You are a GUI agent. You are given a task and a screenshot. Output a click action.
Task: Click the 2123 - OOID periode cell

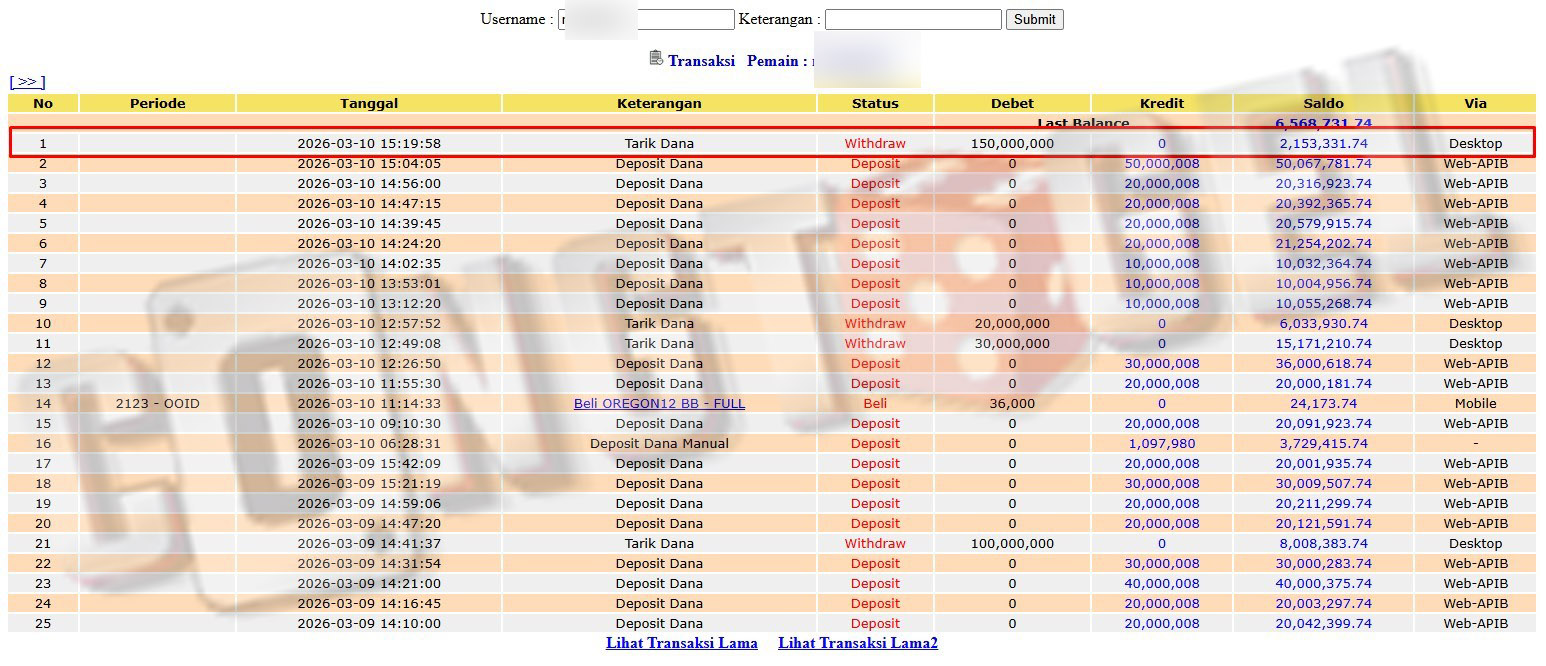(158, 403)
